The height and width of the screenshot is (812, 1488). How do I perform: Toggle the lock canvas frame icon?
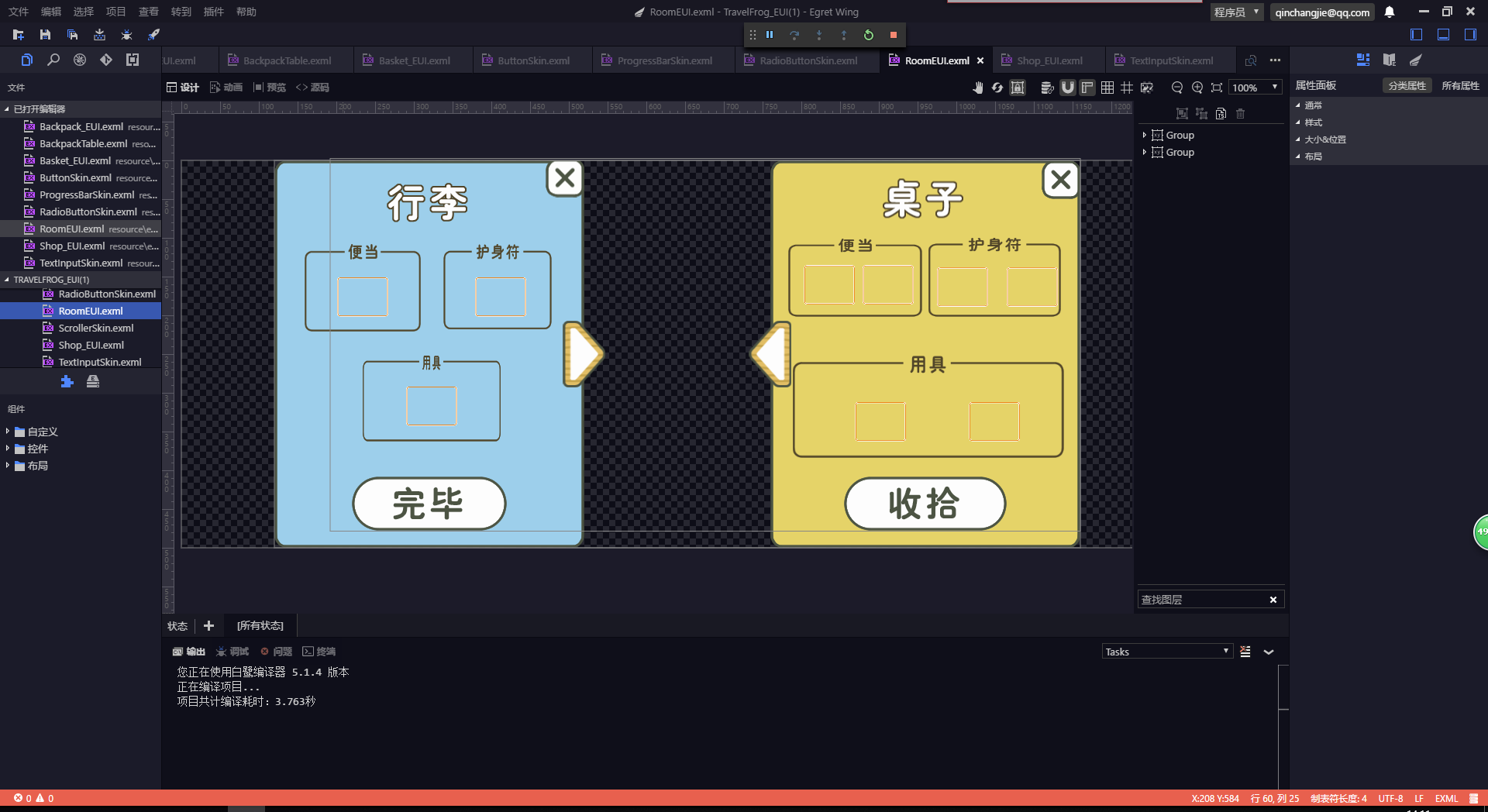click(1018, 88)
